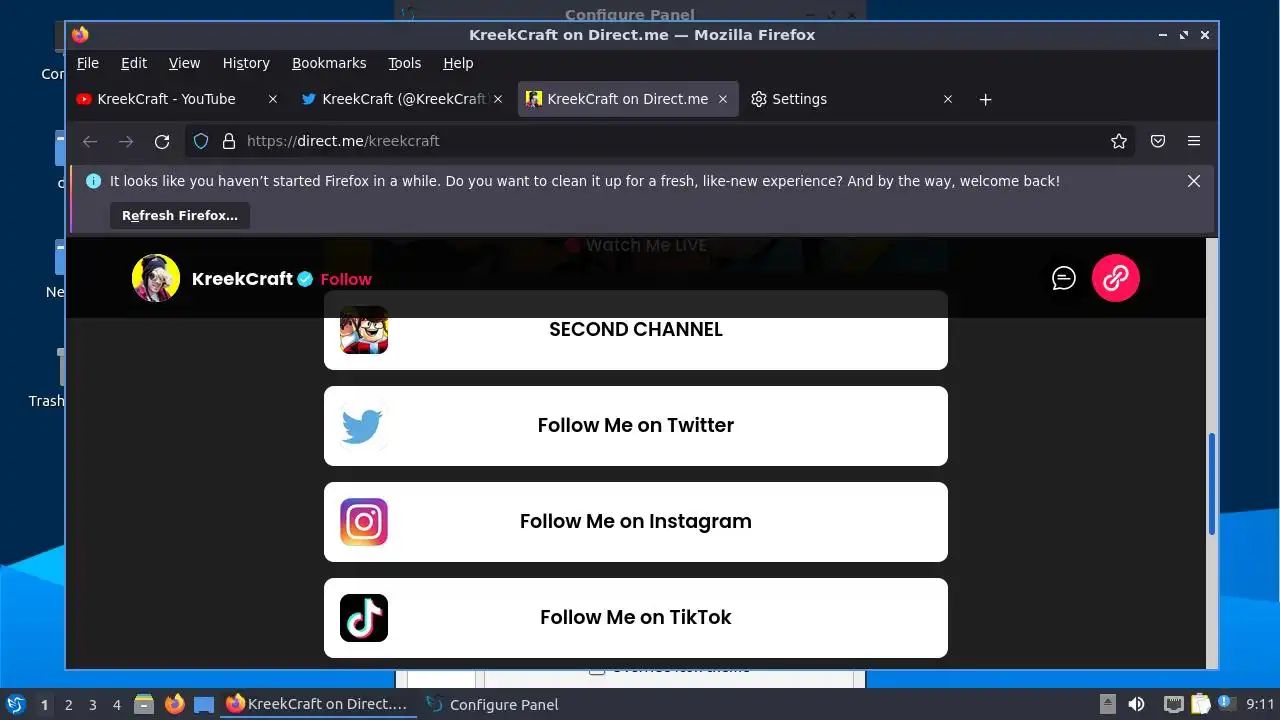This screenshot has width=1280, height=720.
Task: Click the site padlock icon
Action: (228, 141)
